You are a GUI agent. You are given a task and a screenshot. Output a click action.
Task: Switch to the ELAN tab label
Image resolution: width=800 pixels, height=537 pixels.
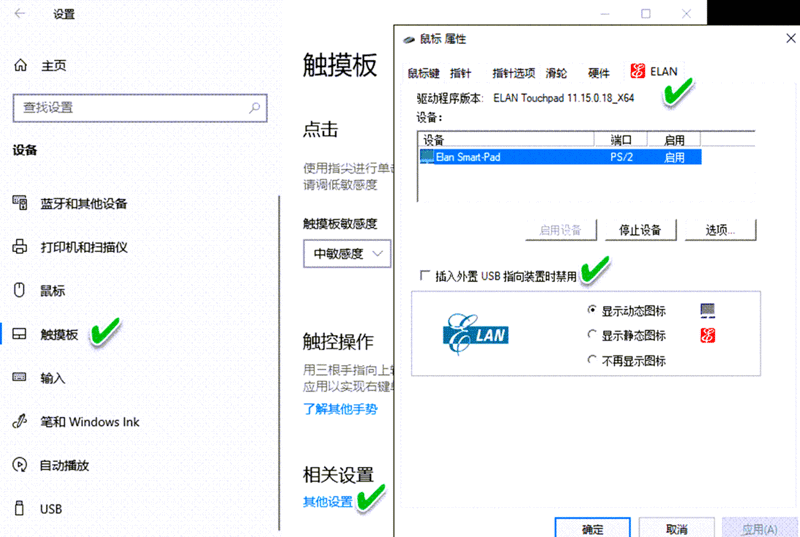pyautogui.click(x=664, y=71)
